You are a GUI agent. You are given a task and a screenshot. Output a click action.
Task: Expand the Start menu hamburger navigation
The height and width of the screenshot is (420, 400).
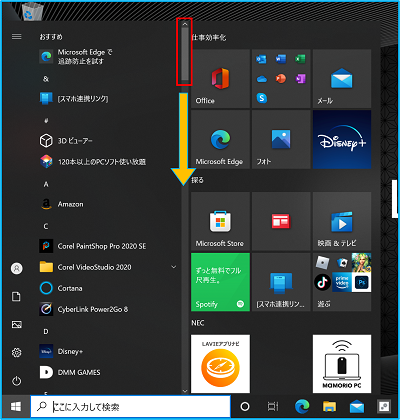point(17,37)
